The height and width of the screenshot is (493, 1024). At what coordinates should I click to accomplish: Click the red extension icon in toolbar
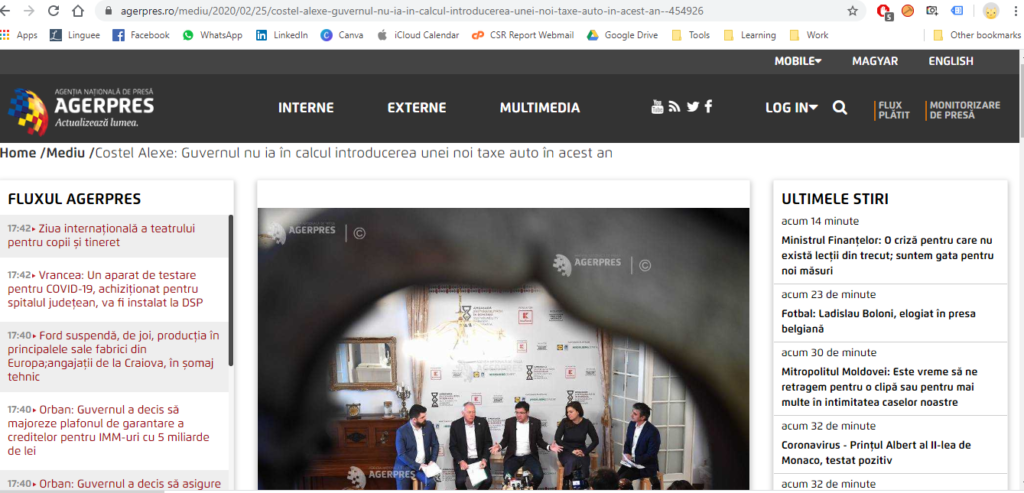click(884, 10)
